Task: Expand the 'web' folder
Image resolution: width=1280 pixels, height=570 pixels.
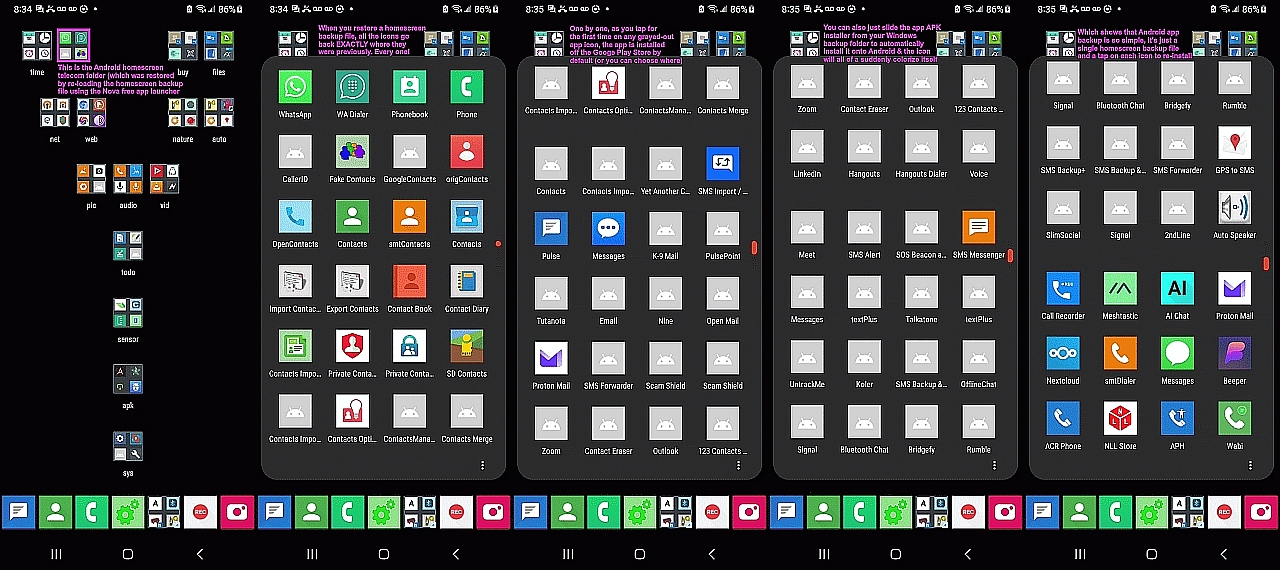Action: coord(91,112)
